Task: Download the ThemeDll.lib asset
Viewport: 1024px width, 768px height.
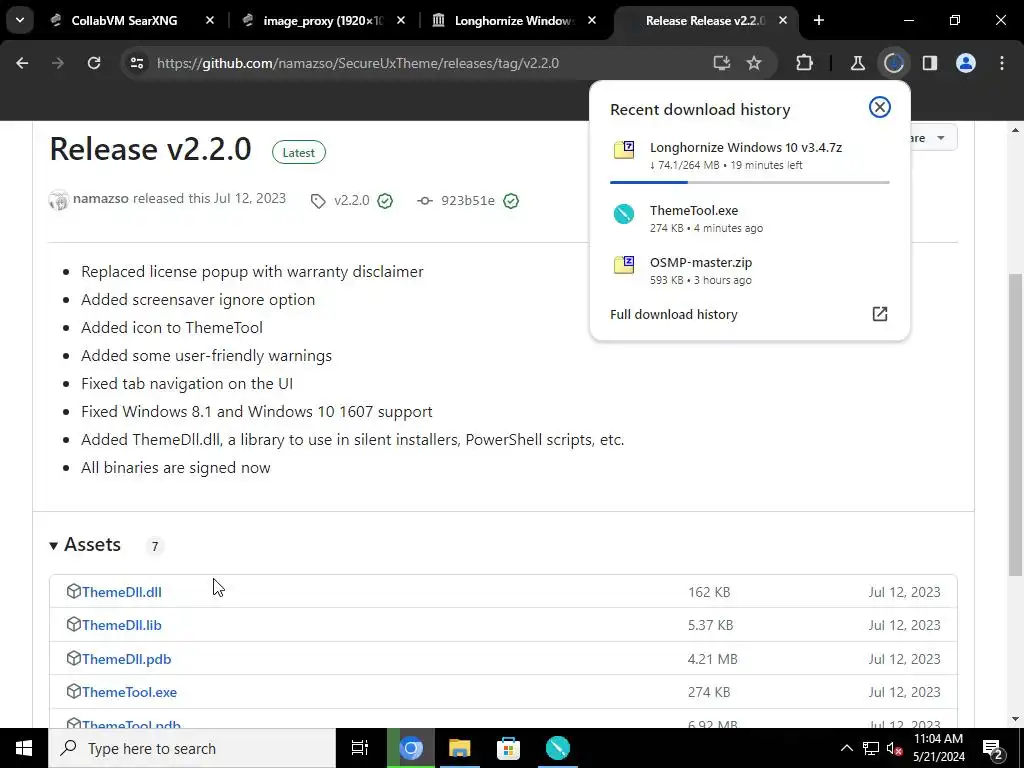Action: [x=121, y=626]
